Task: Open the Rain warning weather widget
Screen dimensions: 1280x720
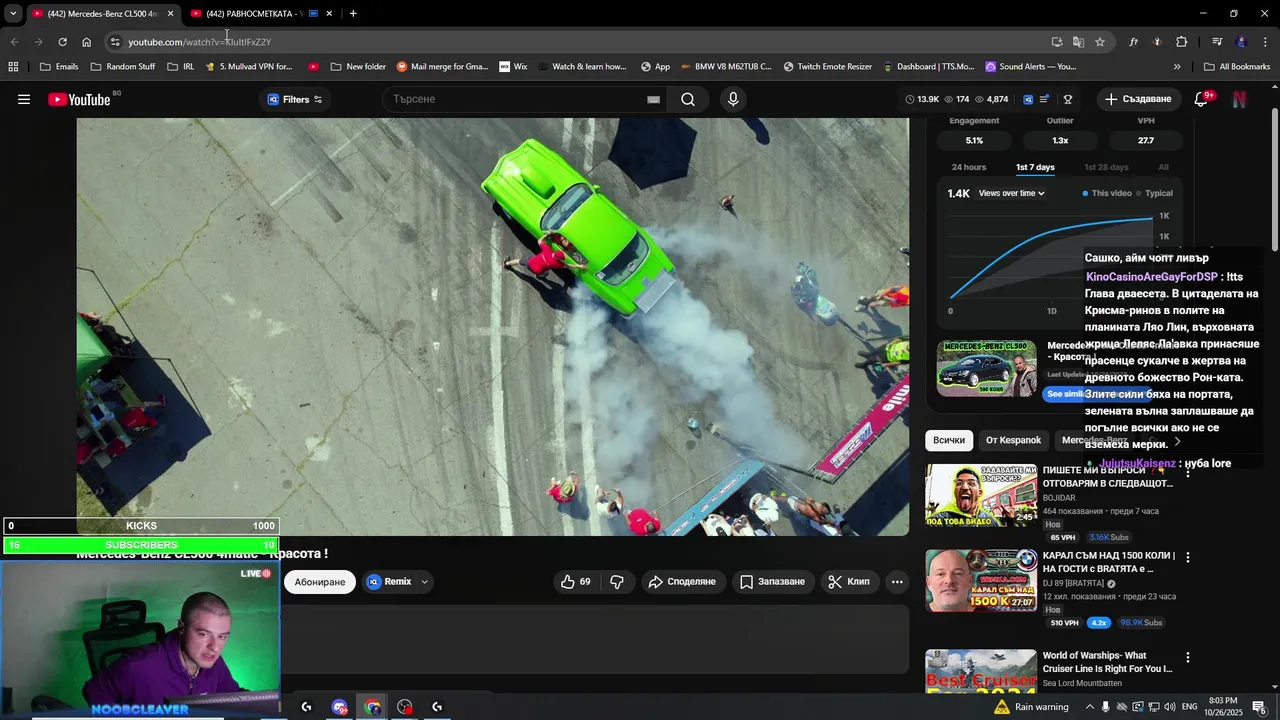Action: click(x=1030, y=707)
